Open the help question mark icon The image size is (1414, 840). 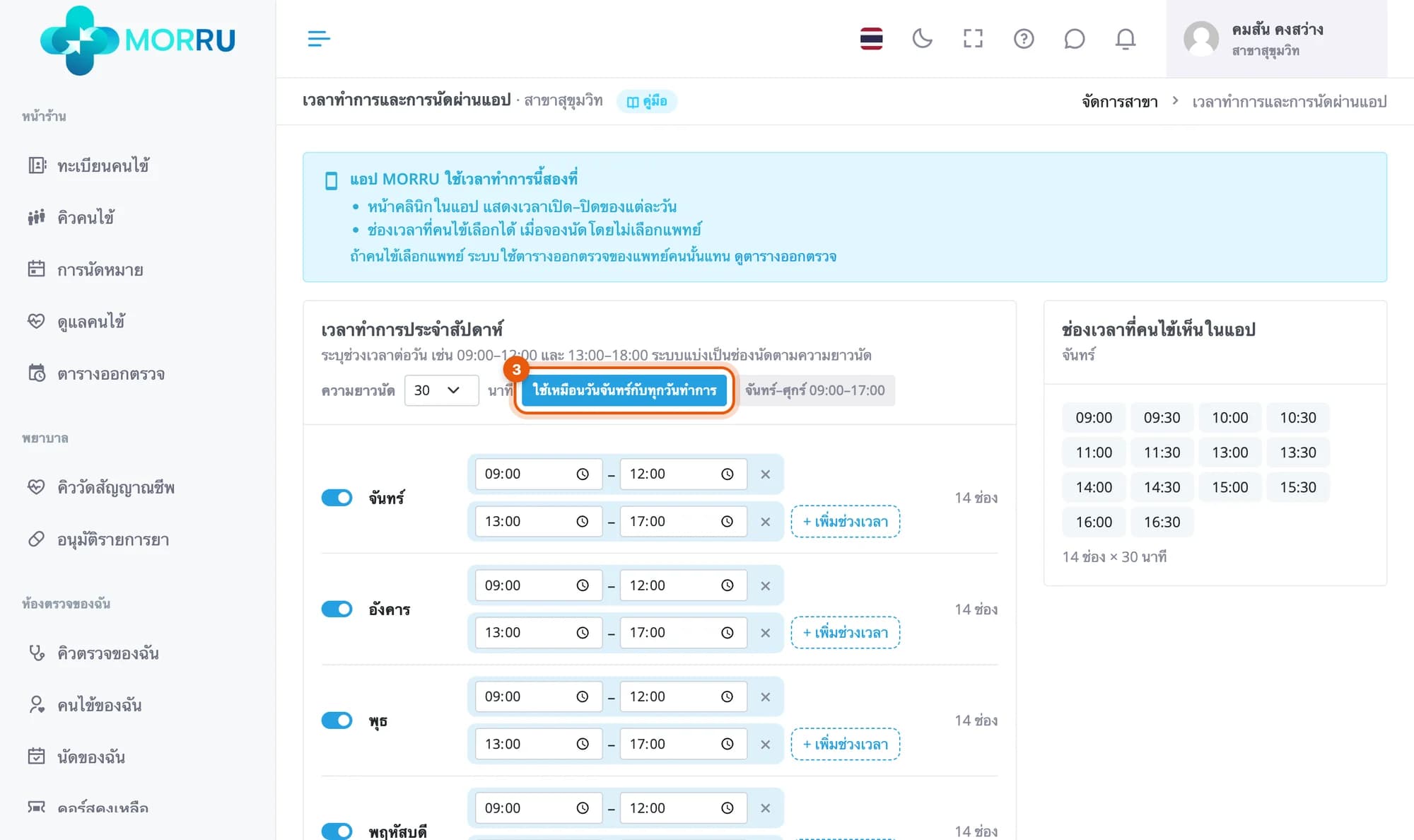tap(1024, 38)
